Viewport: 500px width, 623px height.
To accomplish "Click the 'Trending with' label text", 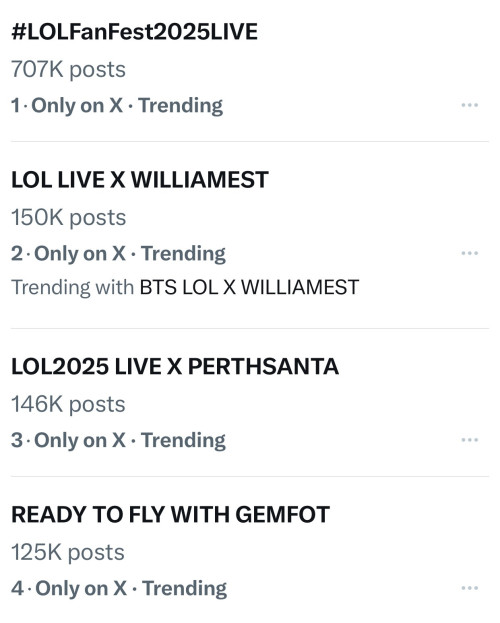I will pos(72,287).
